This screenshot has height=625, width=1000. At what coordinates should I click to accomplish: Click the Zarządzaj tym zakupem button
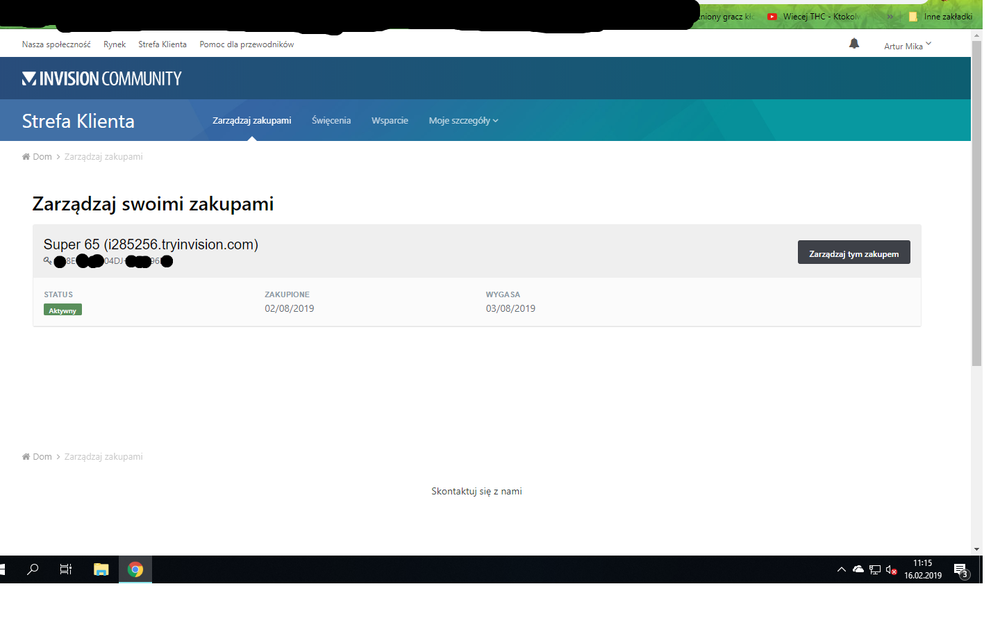(x=853, y=253)
